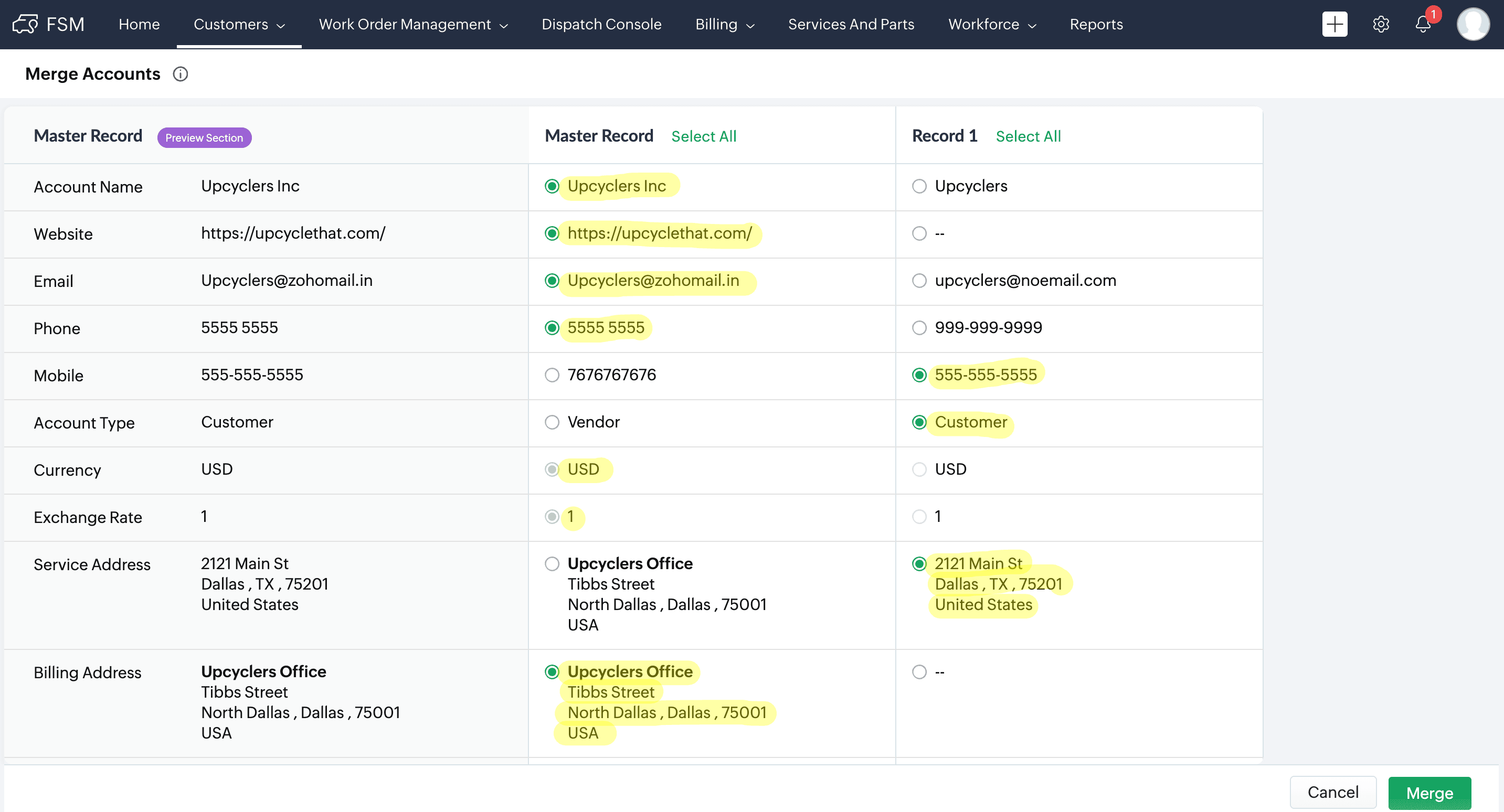Open the Reports tab
The image size is (1504, 812).
pyautogui.click(x=1096, y=24)
